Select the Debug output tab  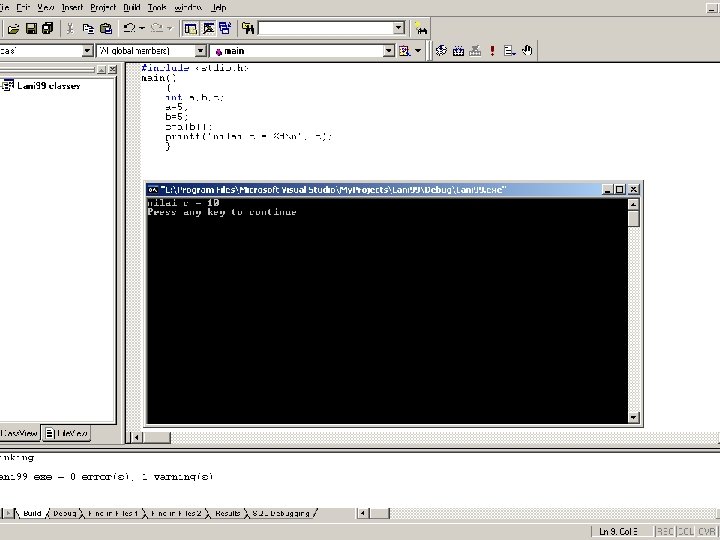64,513
